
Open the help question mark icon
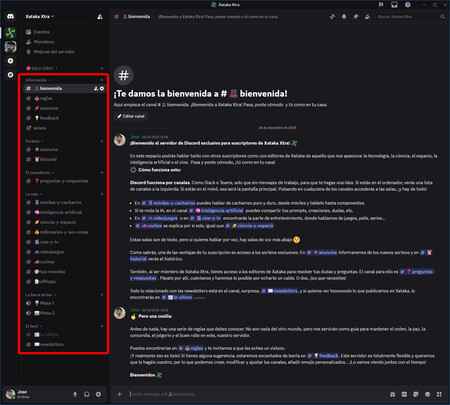click(408, 5)
